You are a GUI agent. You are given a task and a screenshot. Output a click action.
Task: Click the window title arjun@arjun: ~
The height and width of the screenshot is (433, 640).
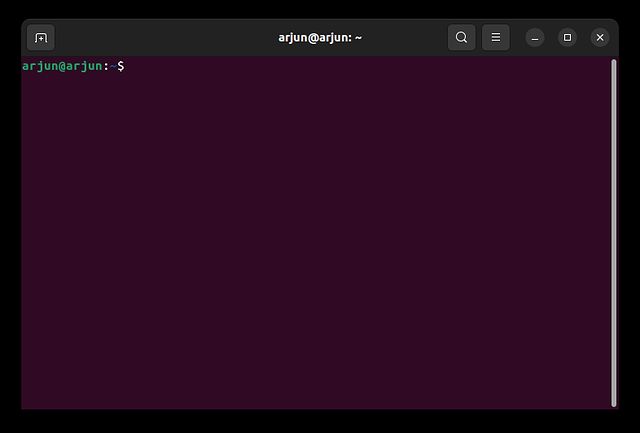click(x=320, y=38)
